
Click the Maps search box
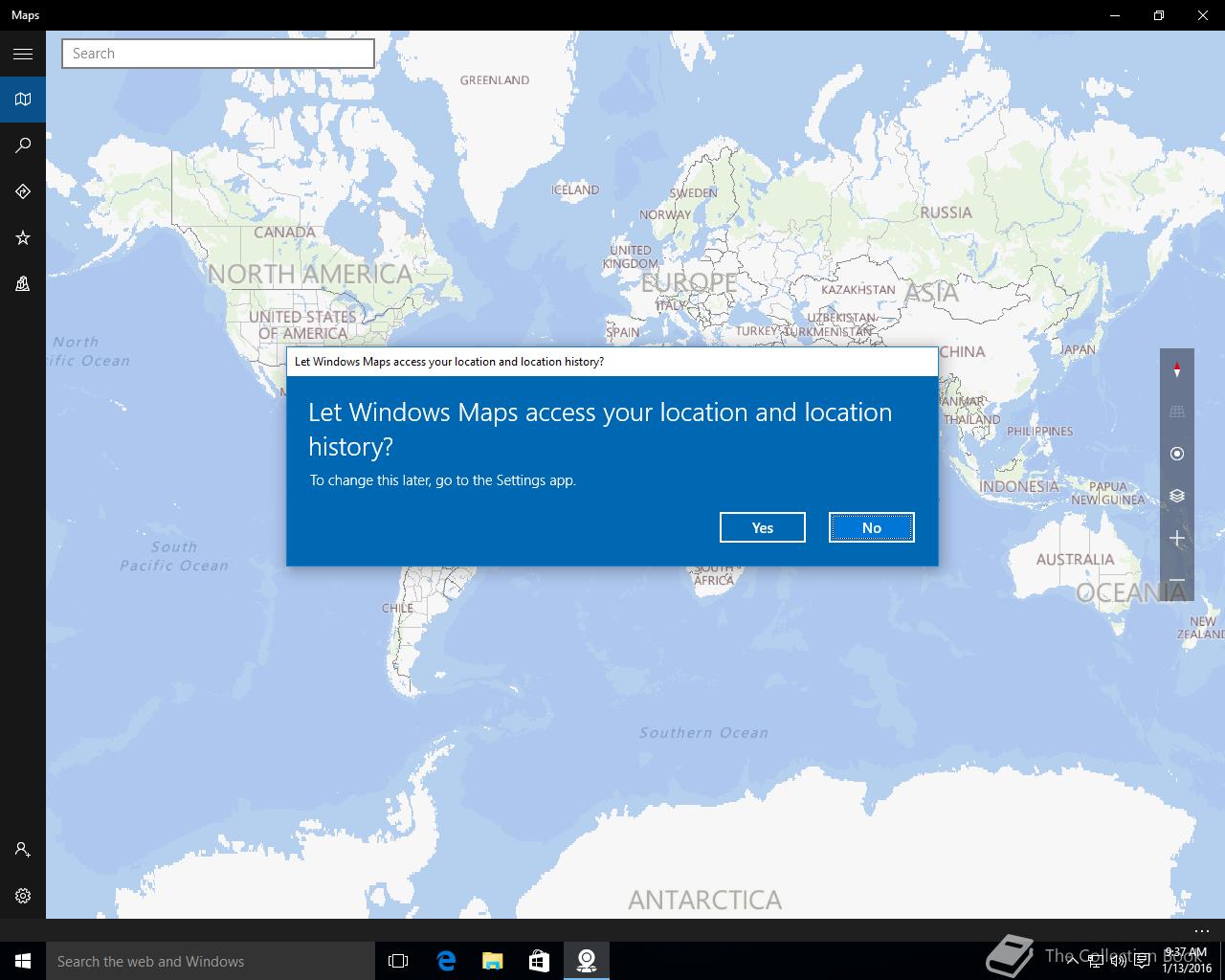pyautogui.click(x=218, y=54)
